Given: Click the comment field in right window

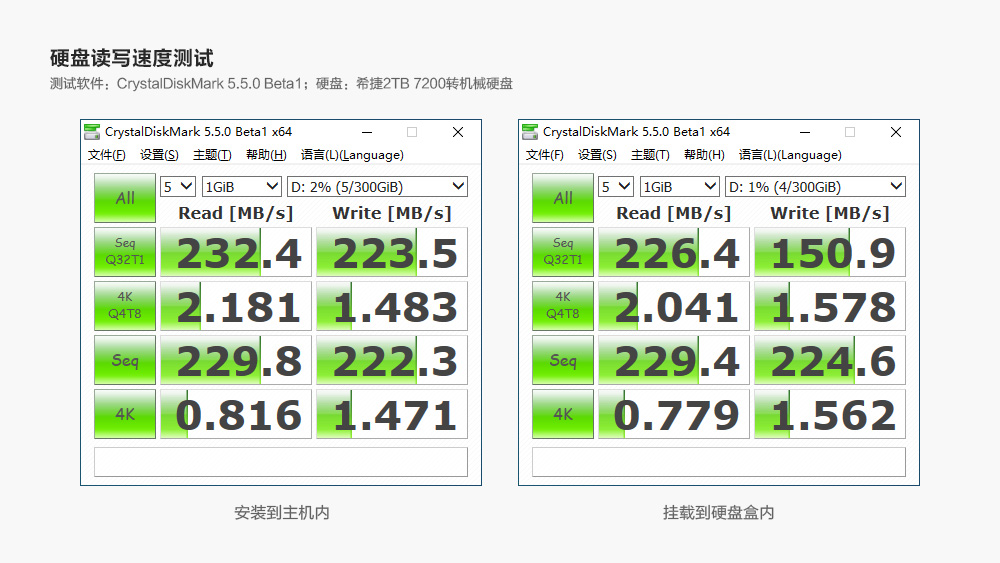Looking at the screenshot, I should (719, 462).
